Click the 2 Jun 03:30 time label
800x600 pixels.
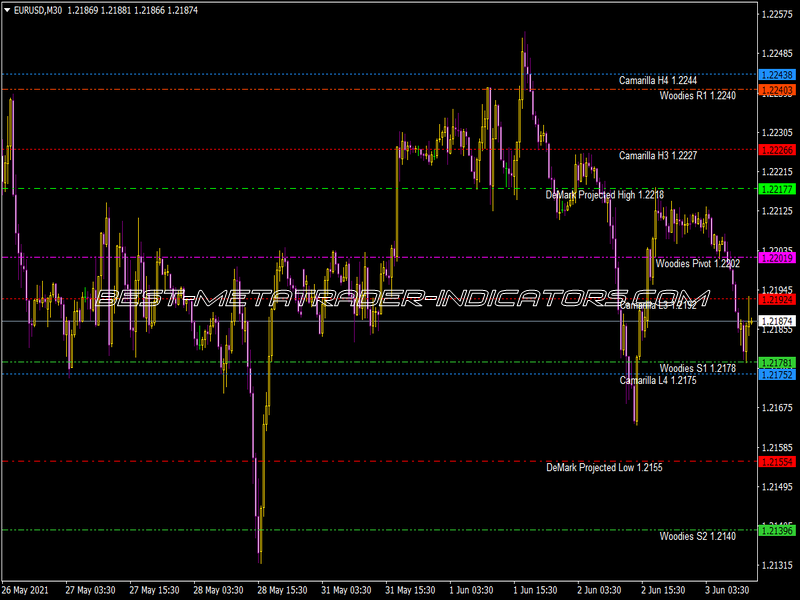(599, 590)
